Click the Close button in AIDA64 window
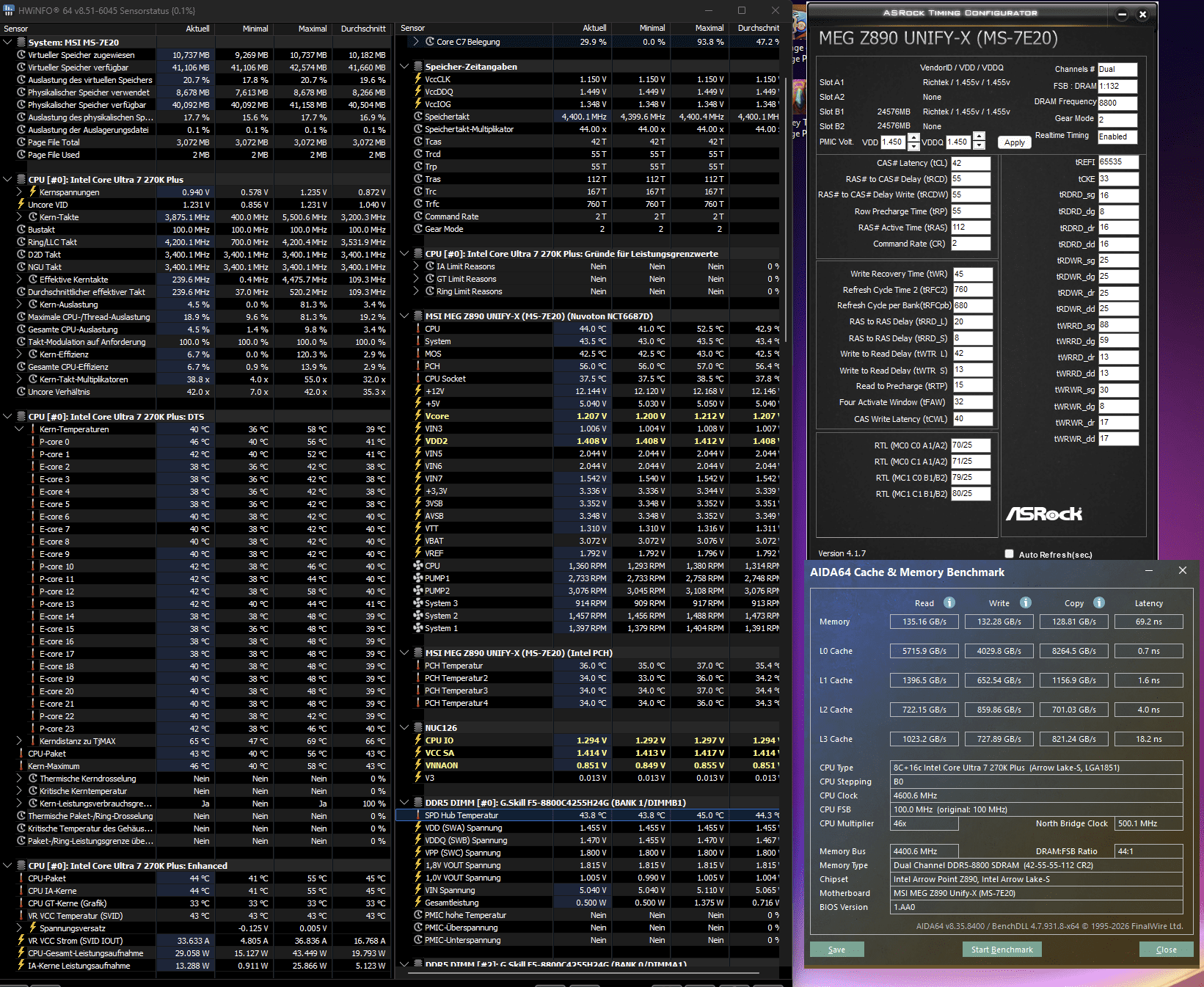The width and height of the screenshot is (1204, 987). click(x=1167, y=950)
